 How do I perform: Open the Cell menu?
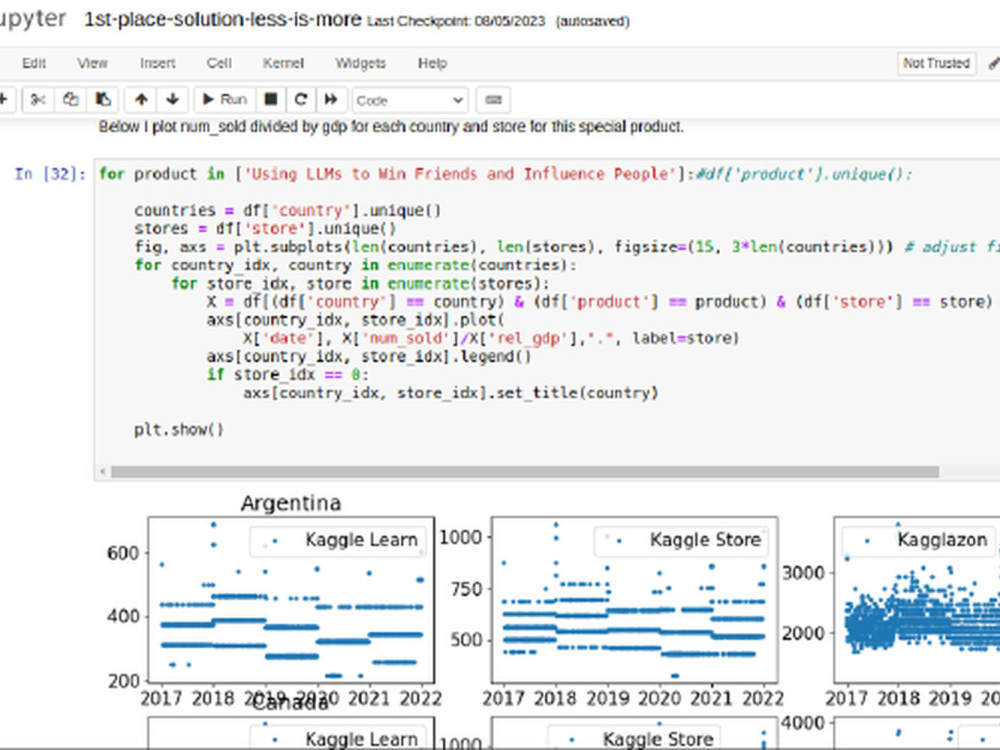point(219,63)
